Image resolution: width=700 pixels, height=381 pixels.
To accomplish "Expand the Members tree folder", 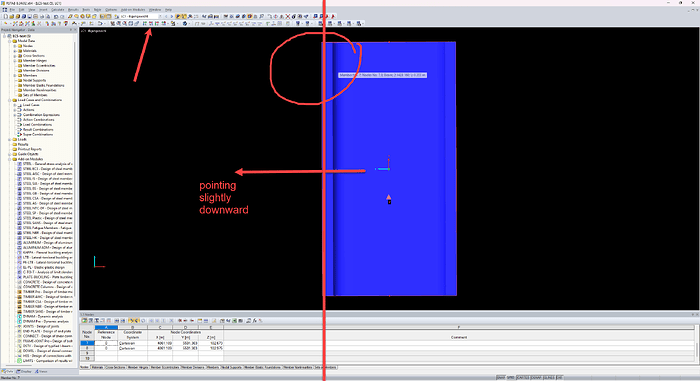I will point(14,75).
